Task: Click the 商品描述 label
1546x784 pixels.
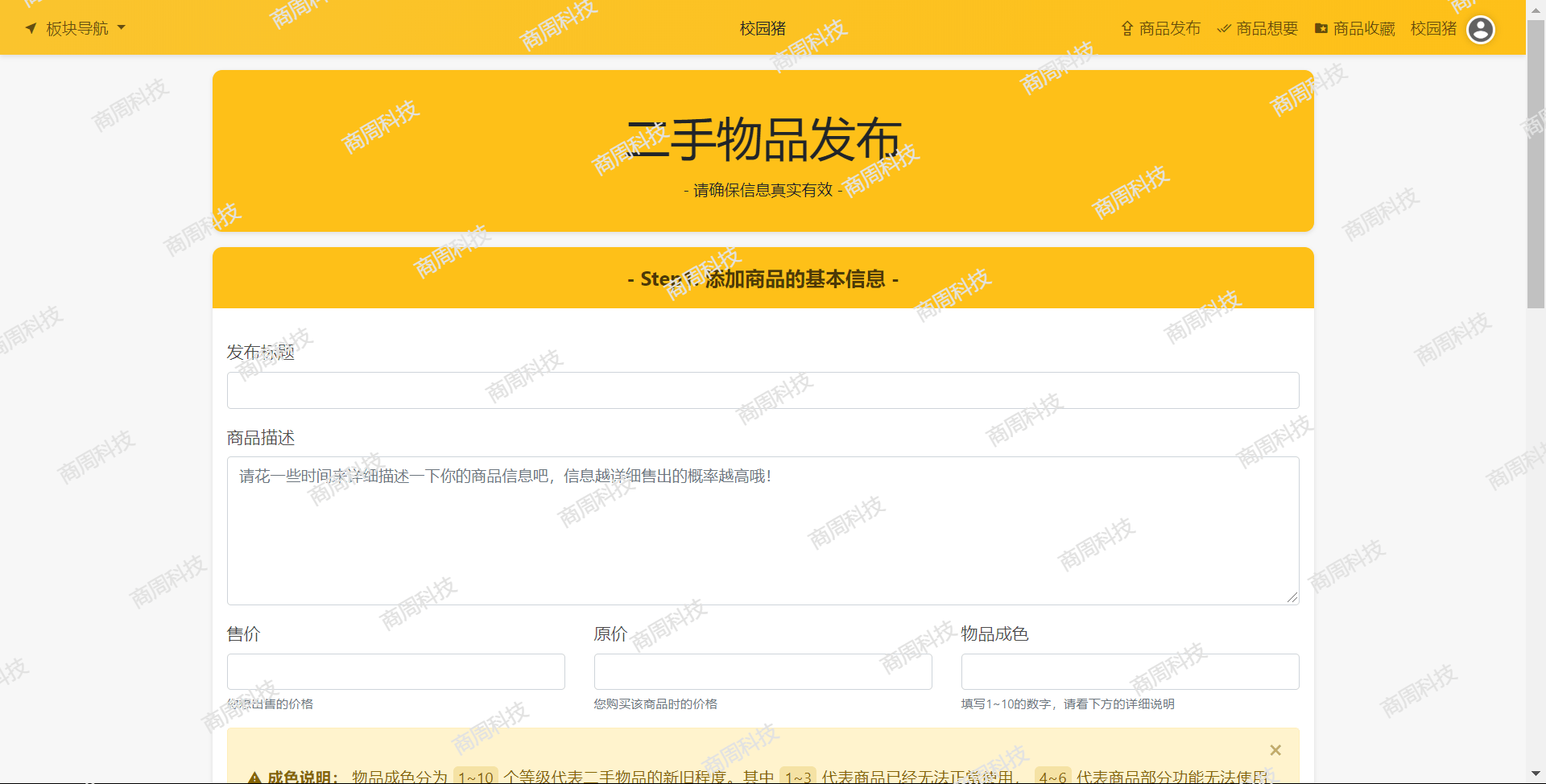Action: 261,437
